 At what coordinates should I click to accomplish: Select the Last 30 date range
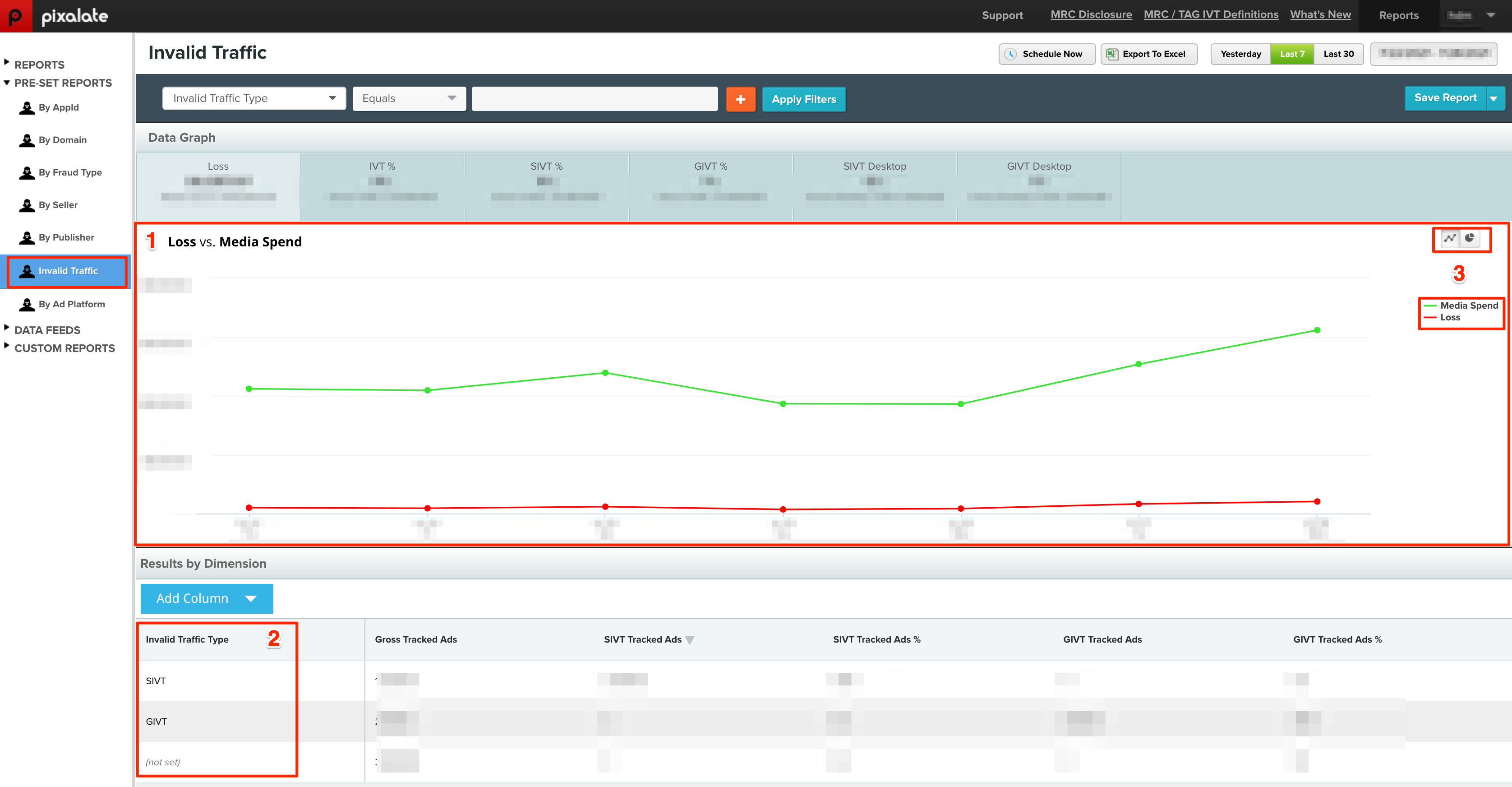pyautogui.click(x=1338, y=54)
